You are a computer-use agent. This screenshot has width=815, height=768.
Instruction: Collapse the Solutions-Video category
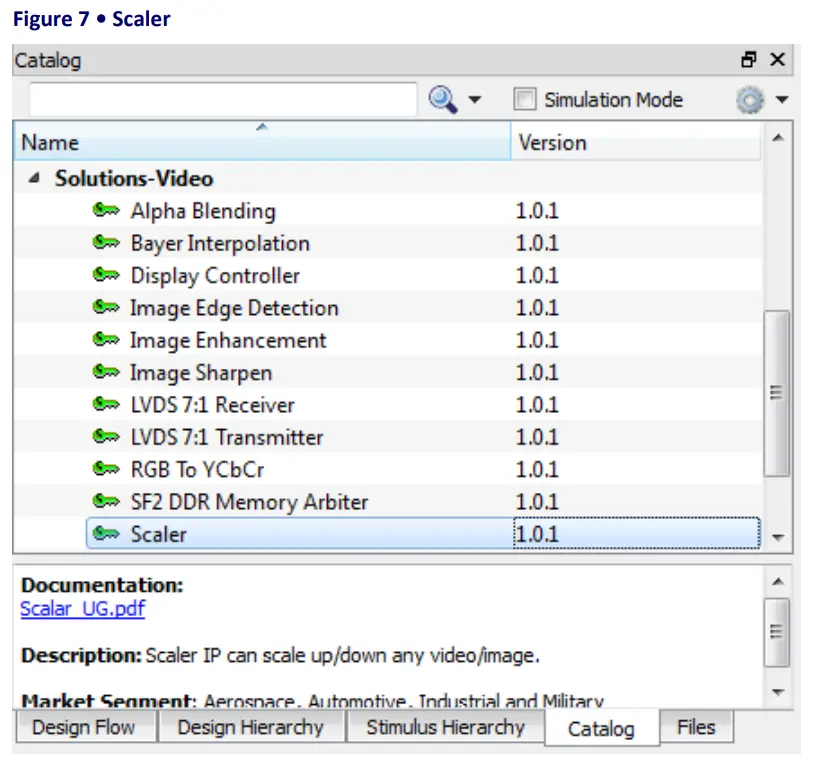[34, 178]
